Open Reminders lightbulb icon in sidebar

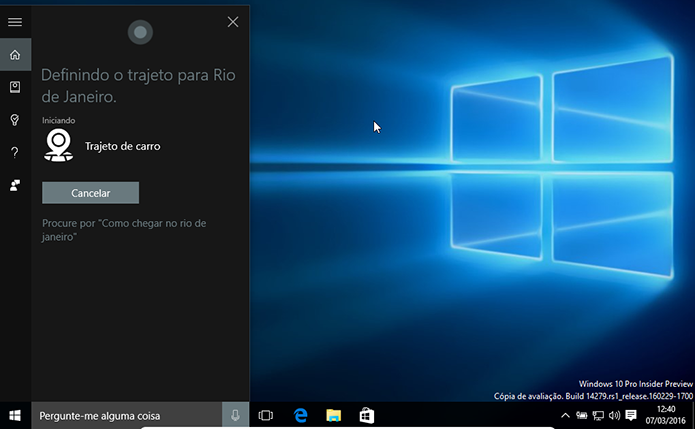15,120
